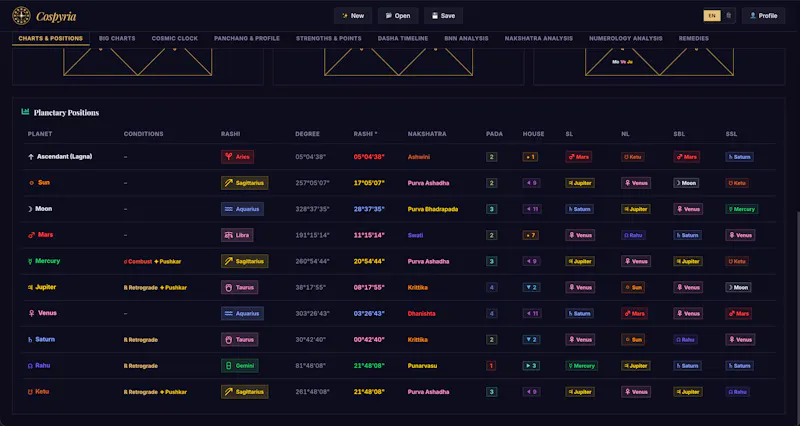
Task: Click the Mars planet symbol
Action: click(x=32, y=235)
